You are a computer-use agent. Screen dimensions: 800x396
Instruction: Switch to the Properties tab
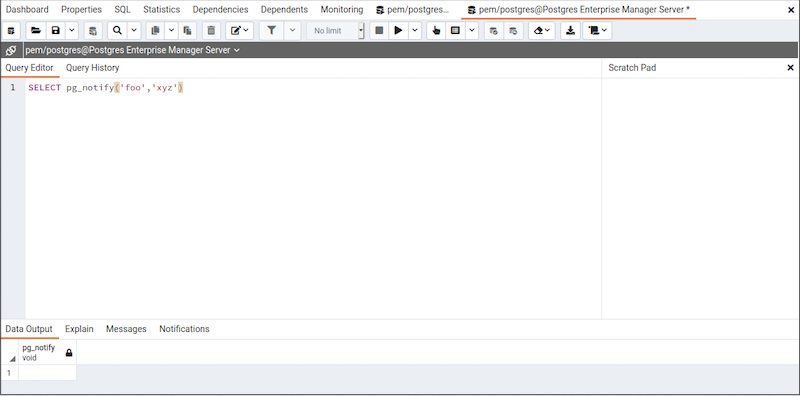pyautogui.click(x=82, y=9)
